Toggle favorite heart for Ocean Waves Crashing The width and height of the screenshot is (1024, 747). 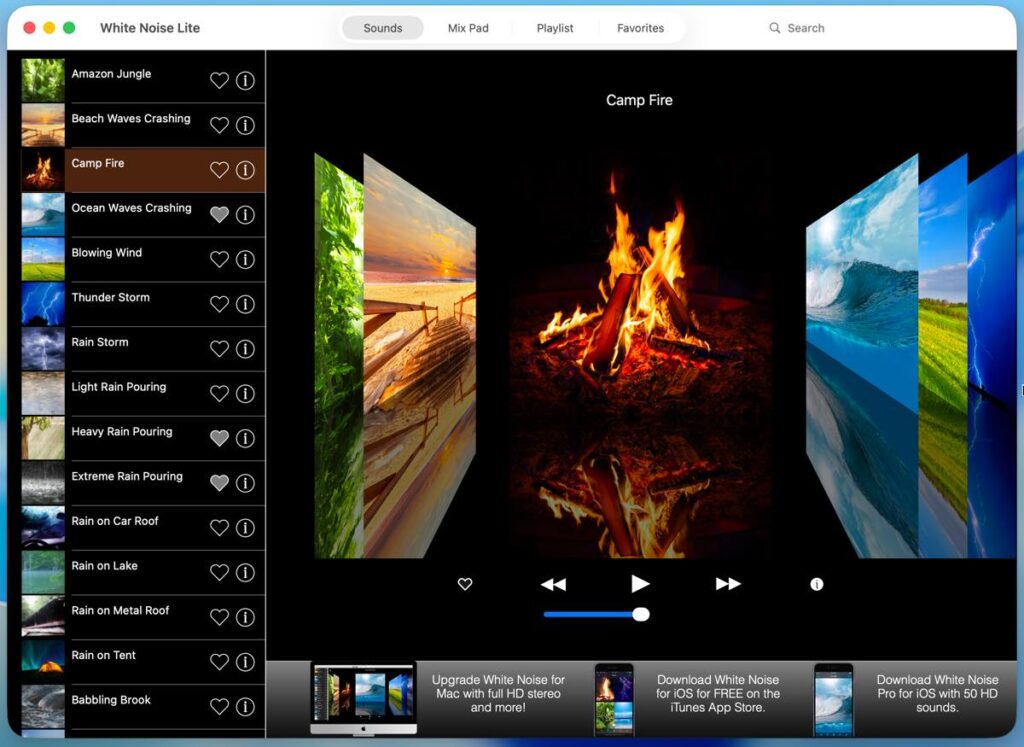click(219, 215)
